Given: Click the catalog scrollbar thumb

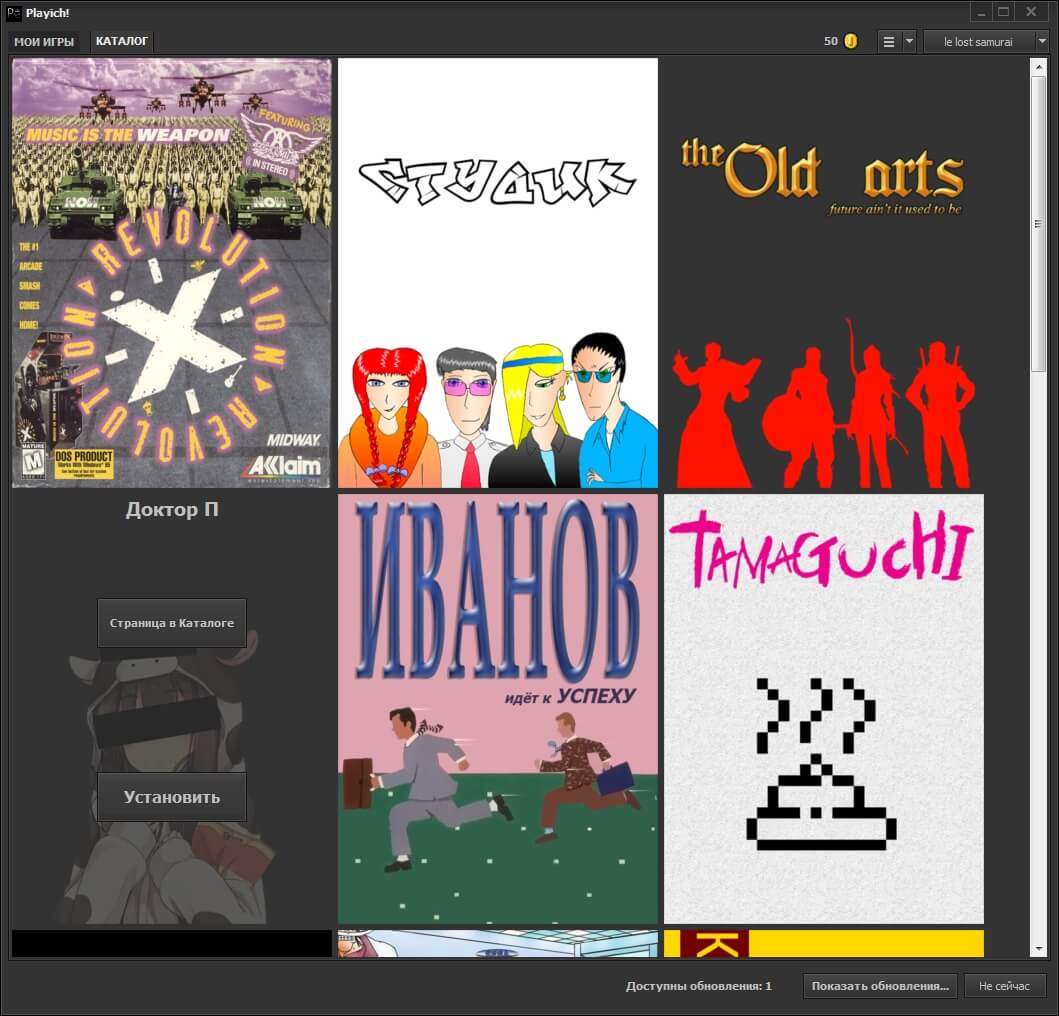Looking at the screenshot, I should point(1038,223).
